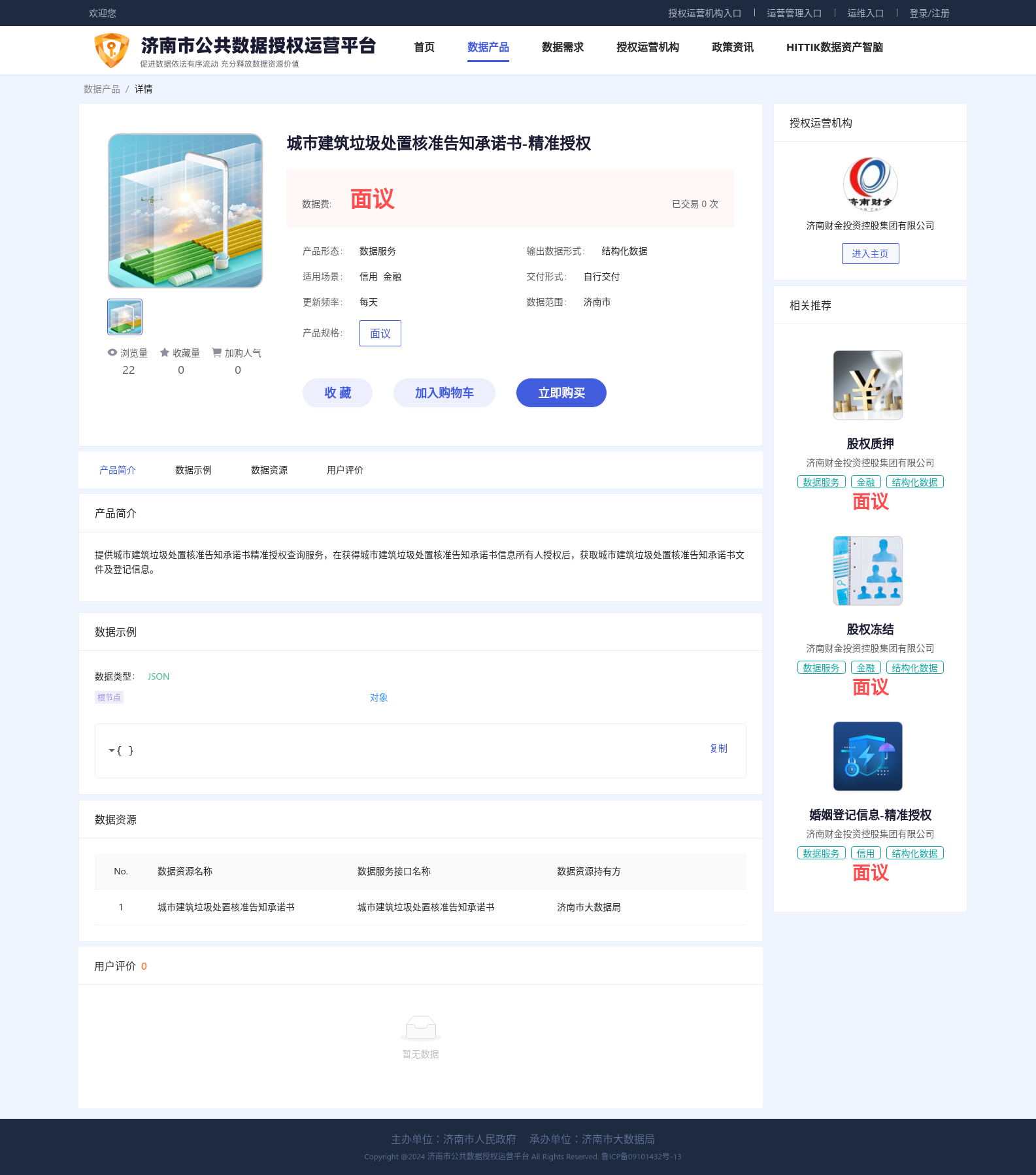This screenshot has height=1175, width=1036.
Task: Open the 股权冻结 recommendation image
Action: pos(868,571)
